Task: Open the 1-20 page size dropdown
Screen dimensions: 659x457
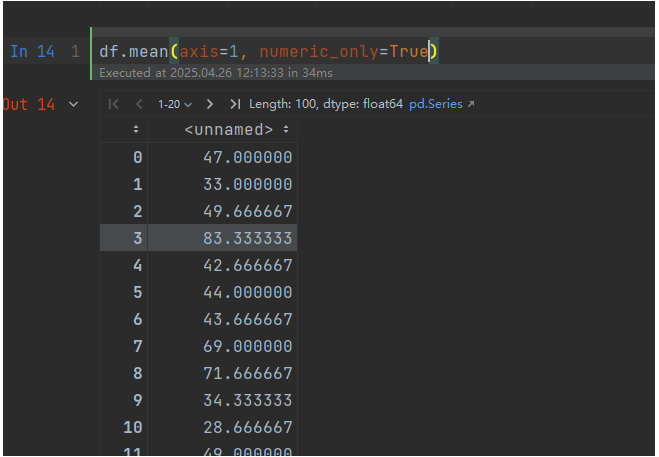Action: point(175,104)
